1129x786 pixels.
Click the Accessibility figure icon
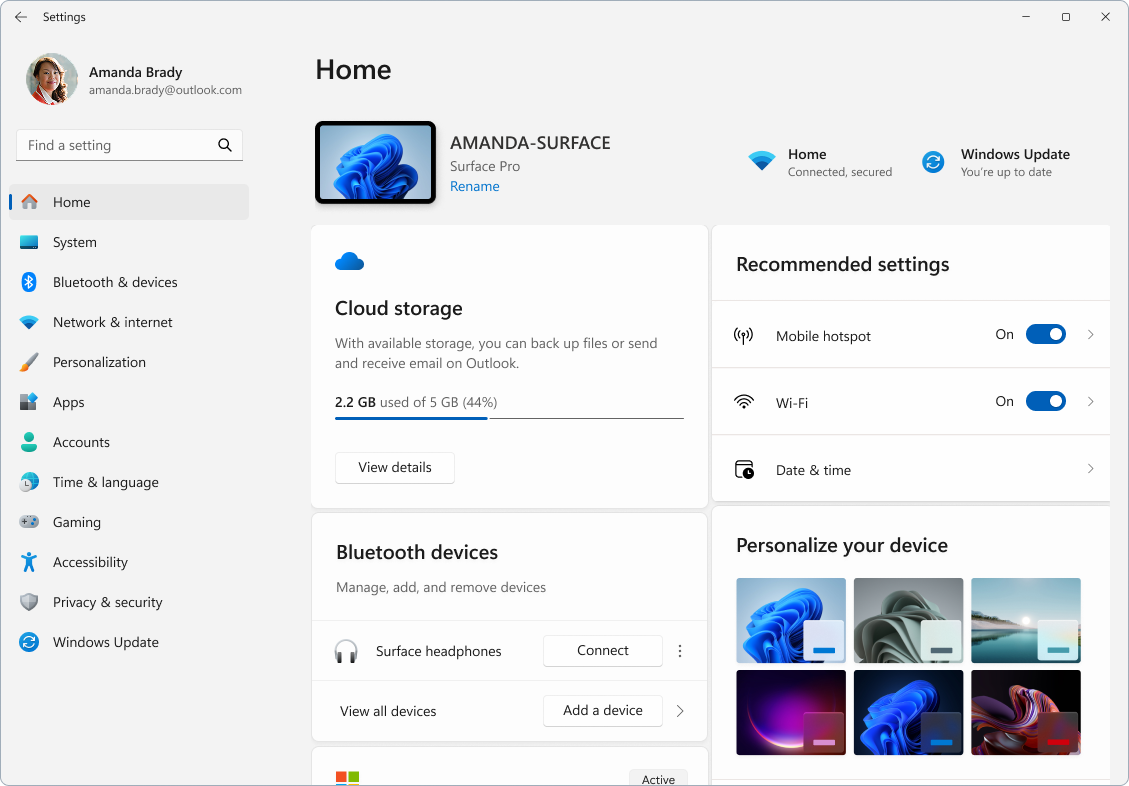29,562
